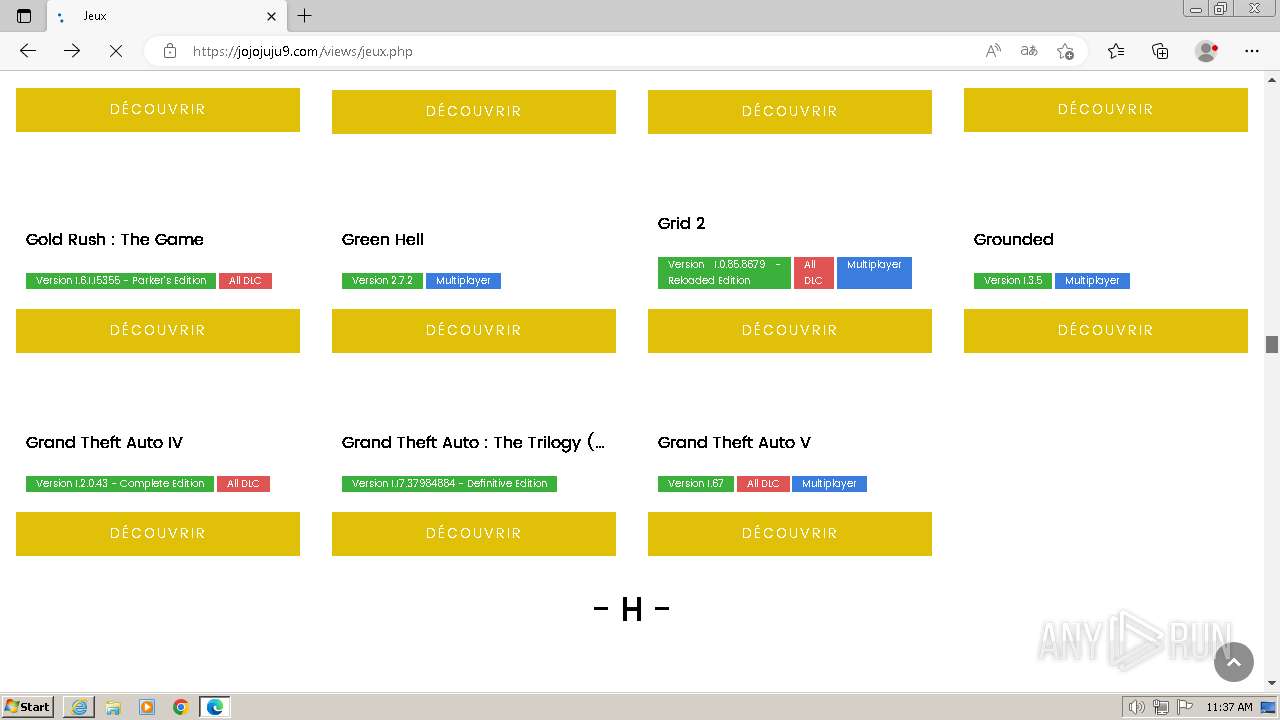The width and height of the screenshot is (1280, 720).
Task: Click Gold Rush All DLC badge
Action: click(245, 281)
